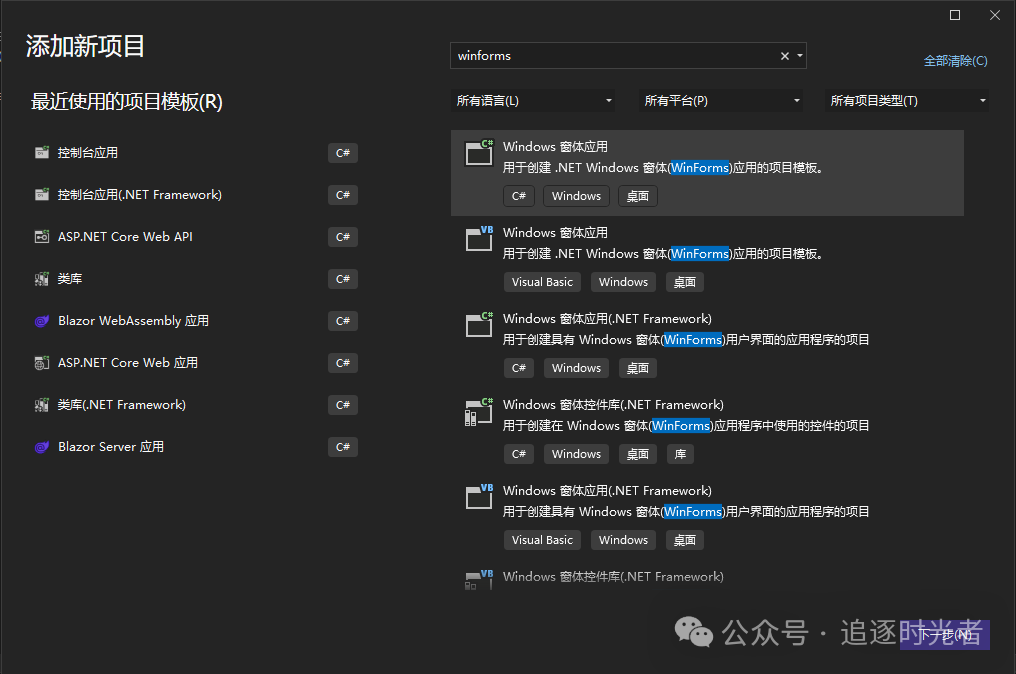Close the 添加新项目 dialog
Image resolution: width=1016 pixels, height=674 pixels.
click(995, 15)
